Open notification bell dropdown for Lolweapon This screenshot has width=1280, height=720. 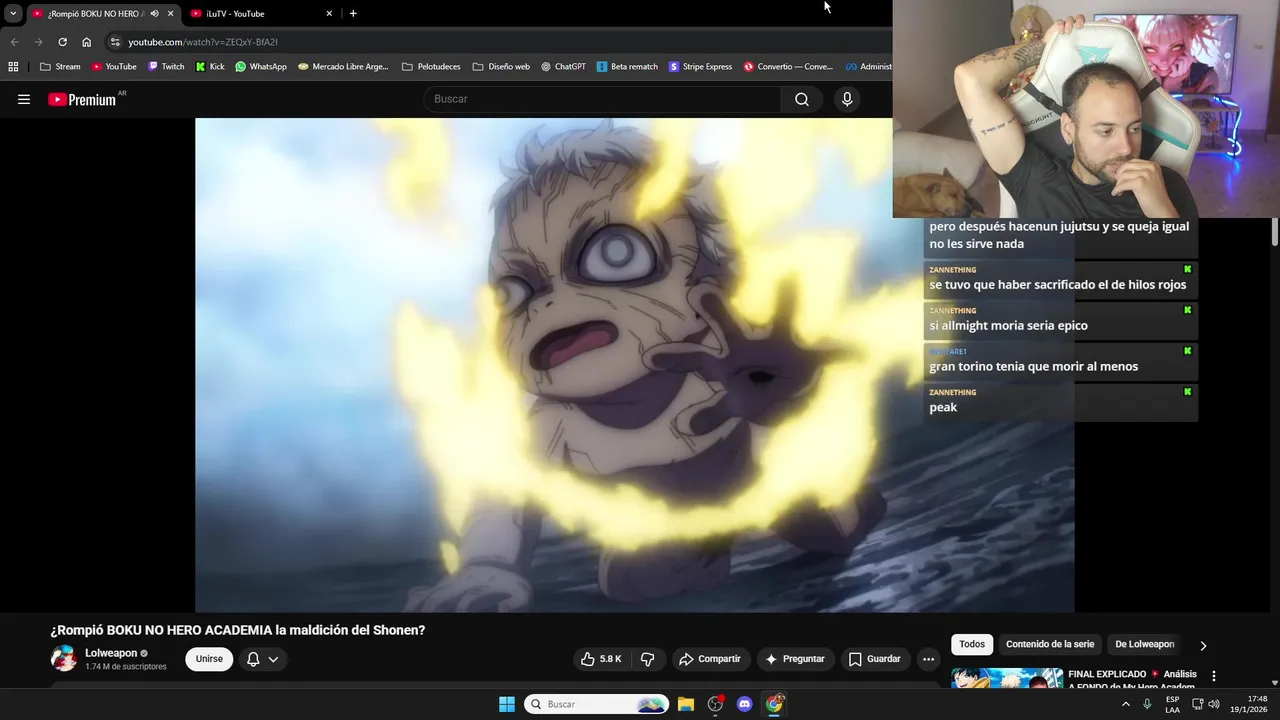coord(262,659)
